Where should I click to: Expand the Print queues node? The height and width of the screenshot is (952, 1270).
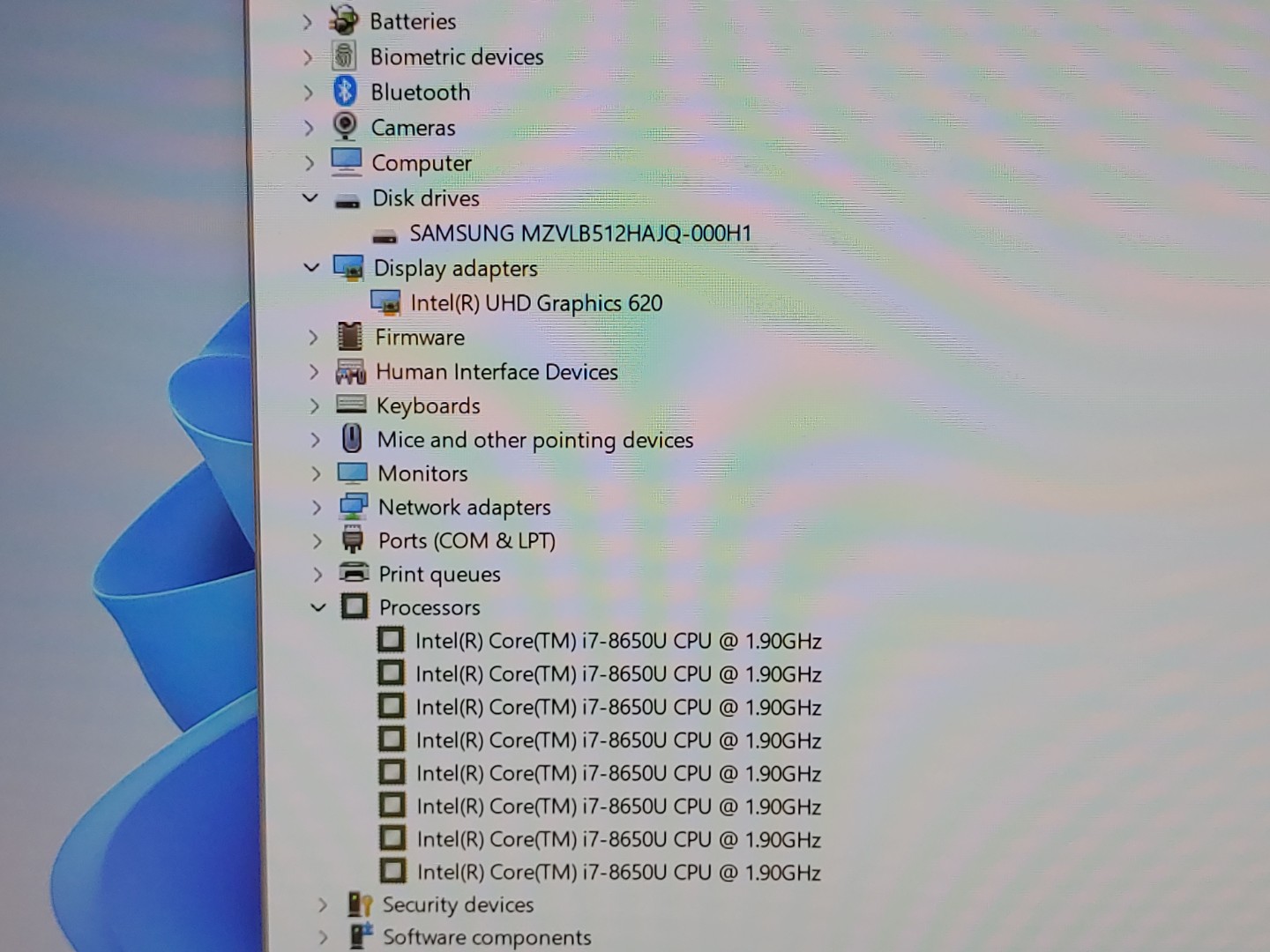(317, 574)
